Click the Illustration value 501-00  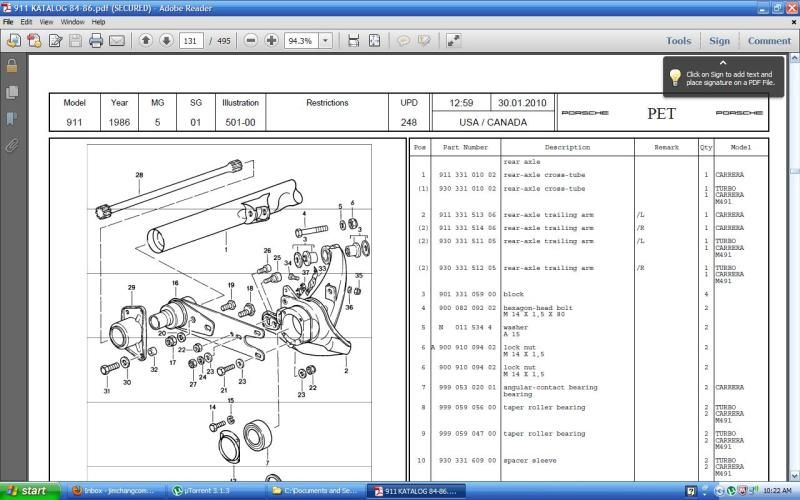[x=240, y=122]
